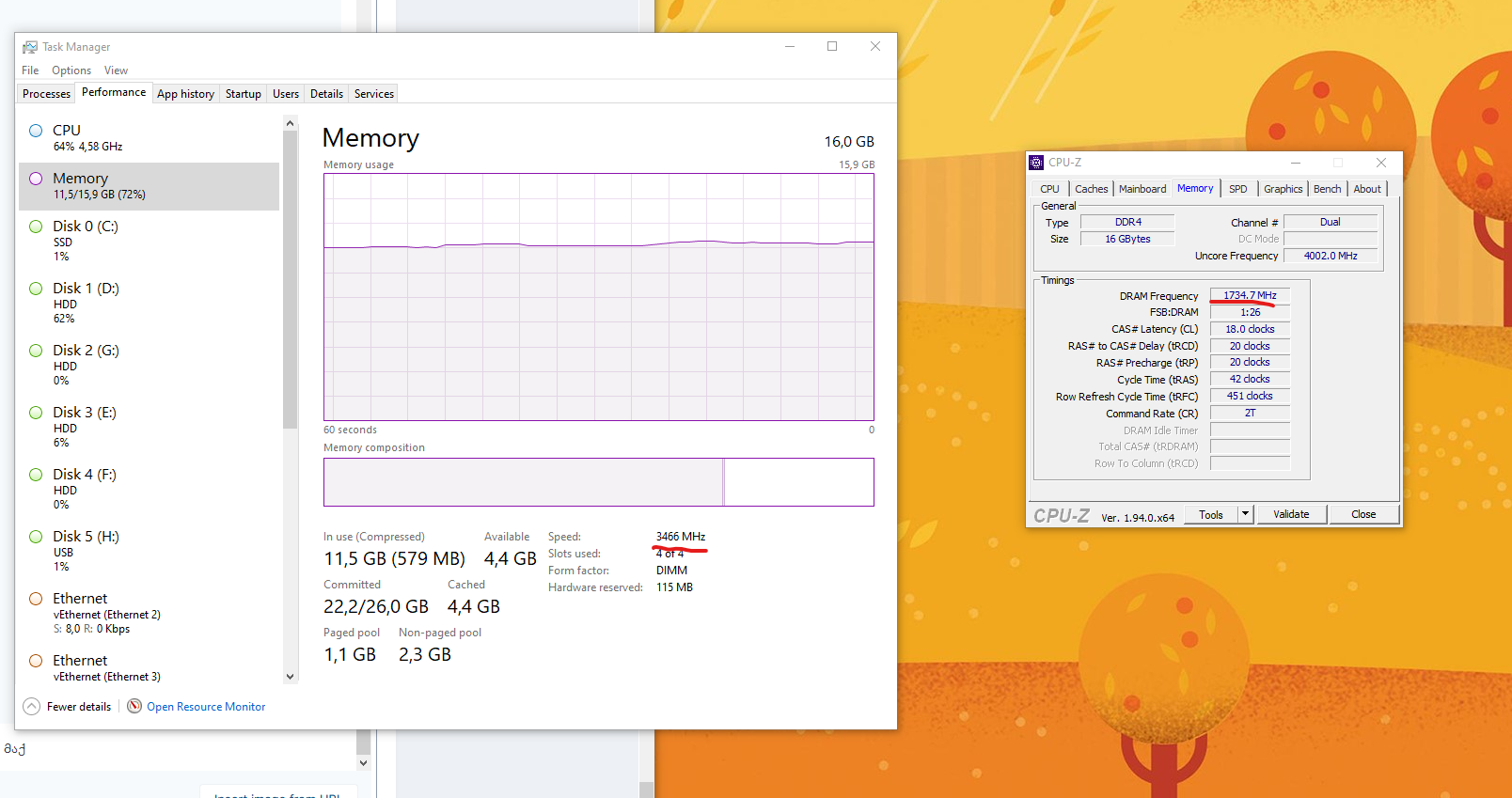The width and height of the screenshot is (1512, 798).
Task: Click the sidebar scroll up arrow
Action: click(290, 124)
